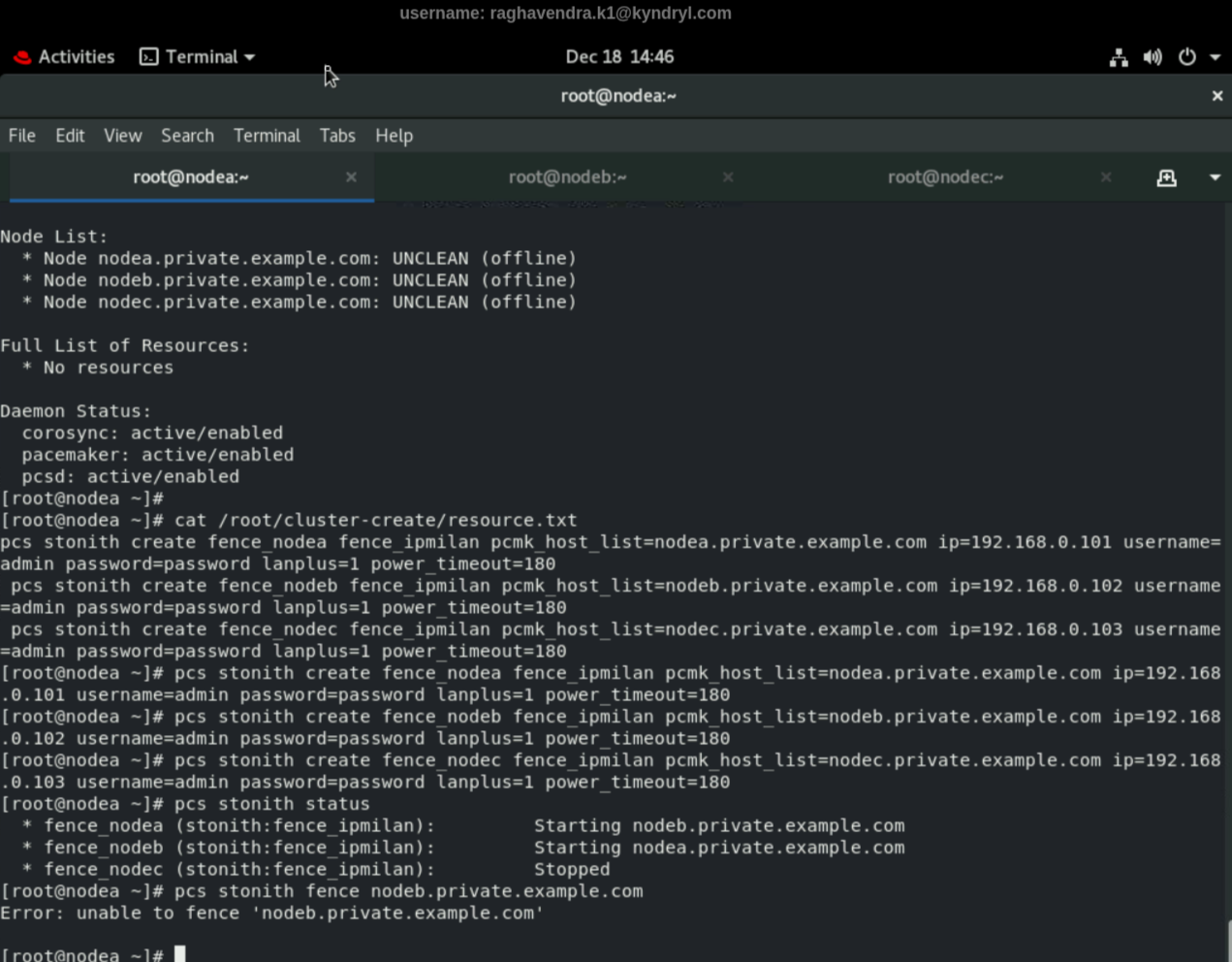Switch to the root@nodeb tab
The height and width of the screenshot is (962, 1232).
pyautogui.click(x=568, y=177)
